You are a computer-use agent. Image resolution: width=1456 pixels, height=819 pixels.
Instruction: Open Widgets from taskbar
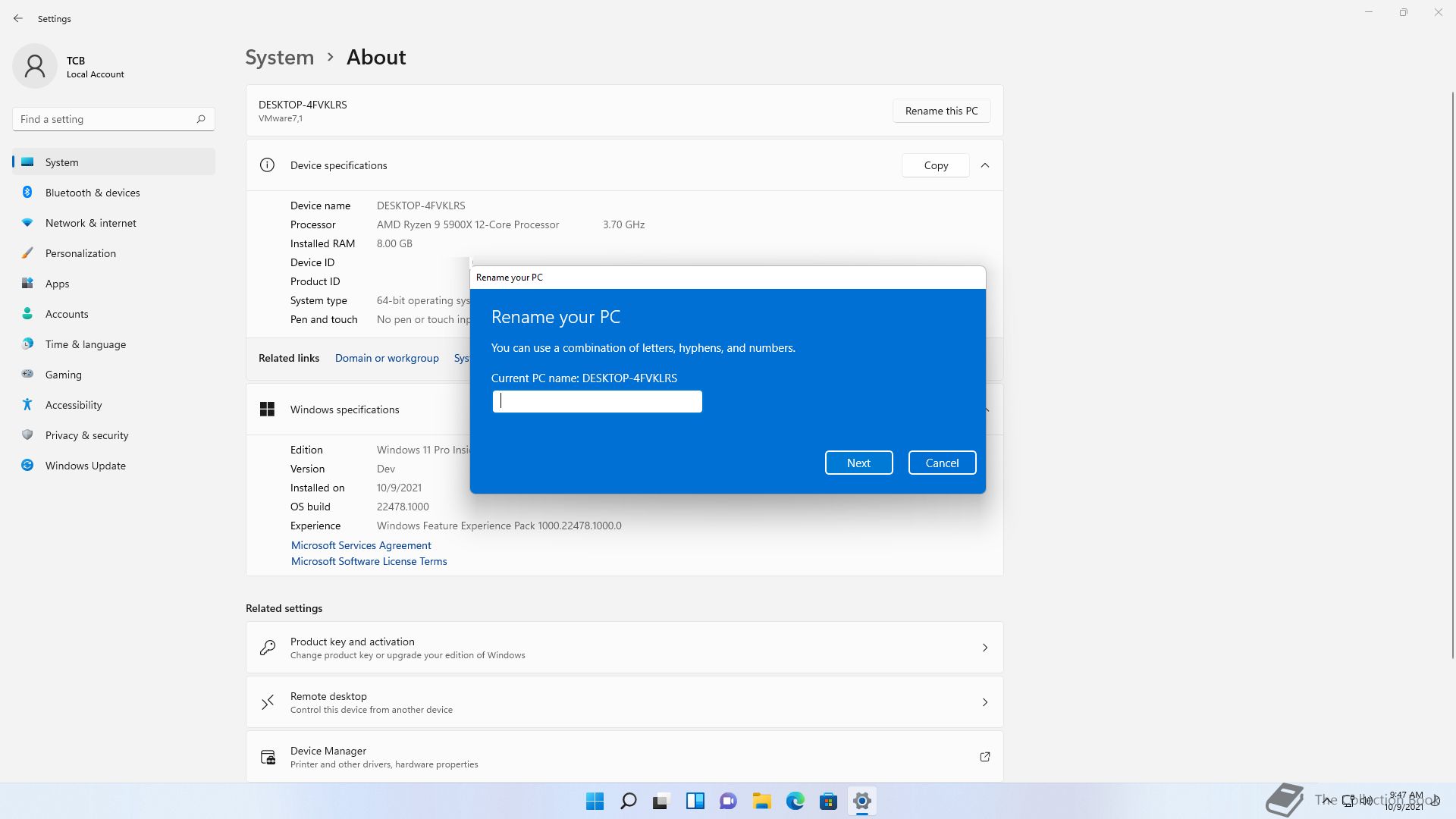point(695,801)
